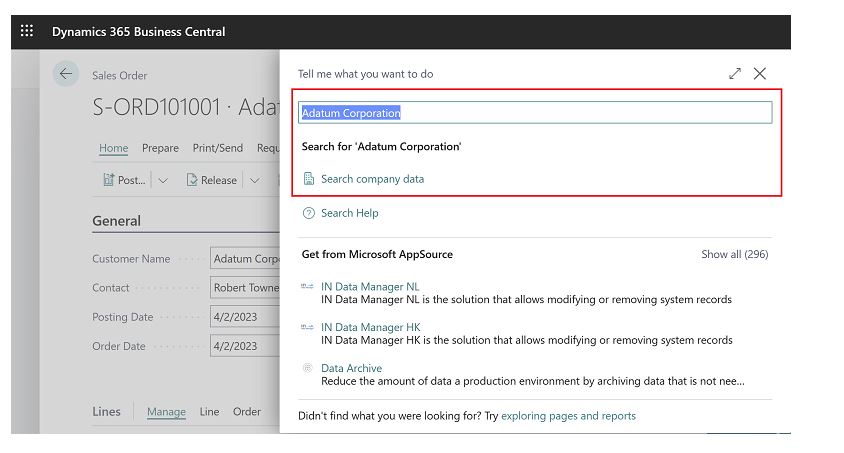
Task: Select the Home tab
Action: pos(113,148)
